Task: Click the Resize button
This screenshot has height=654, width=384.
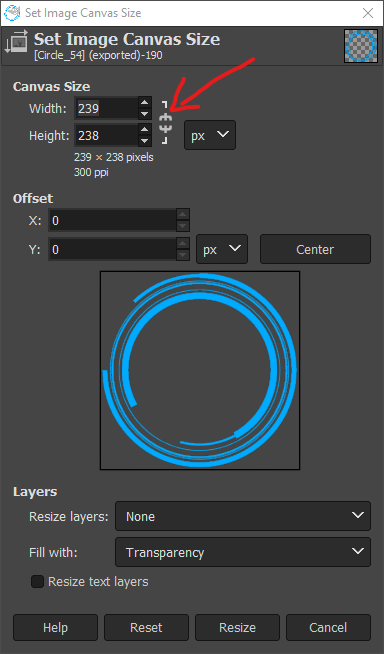Action: (237, 627)
